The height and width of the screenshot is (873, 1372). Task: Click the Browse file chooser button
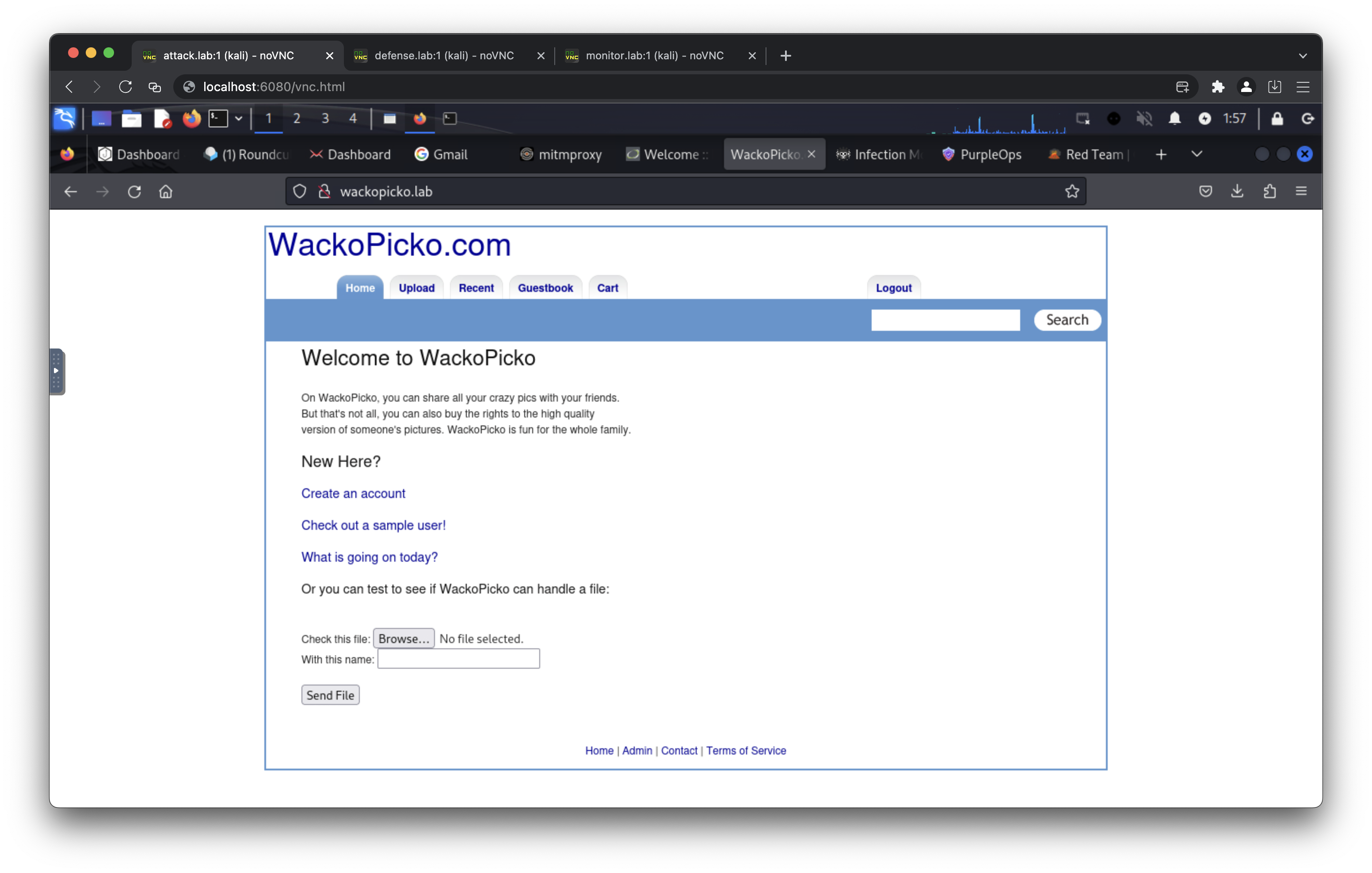404,639
